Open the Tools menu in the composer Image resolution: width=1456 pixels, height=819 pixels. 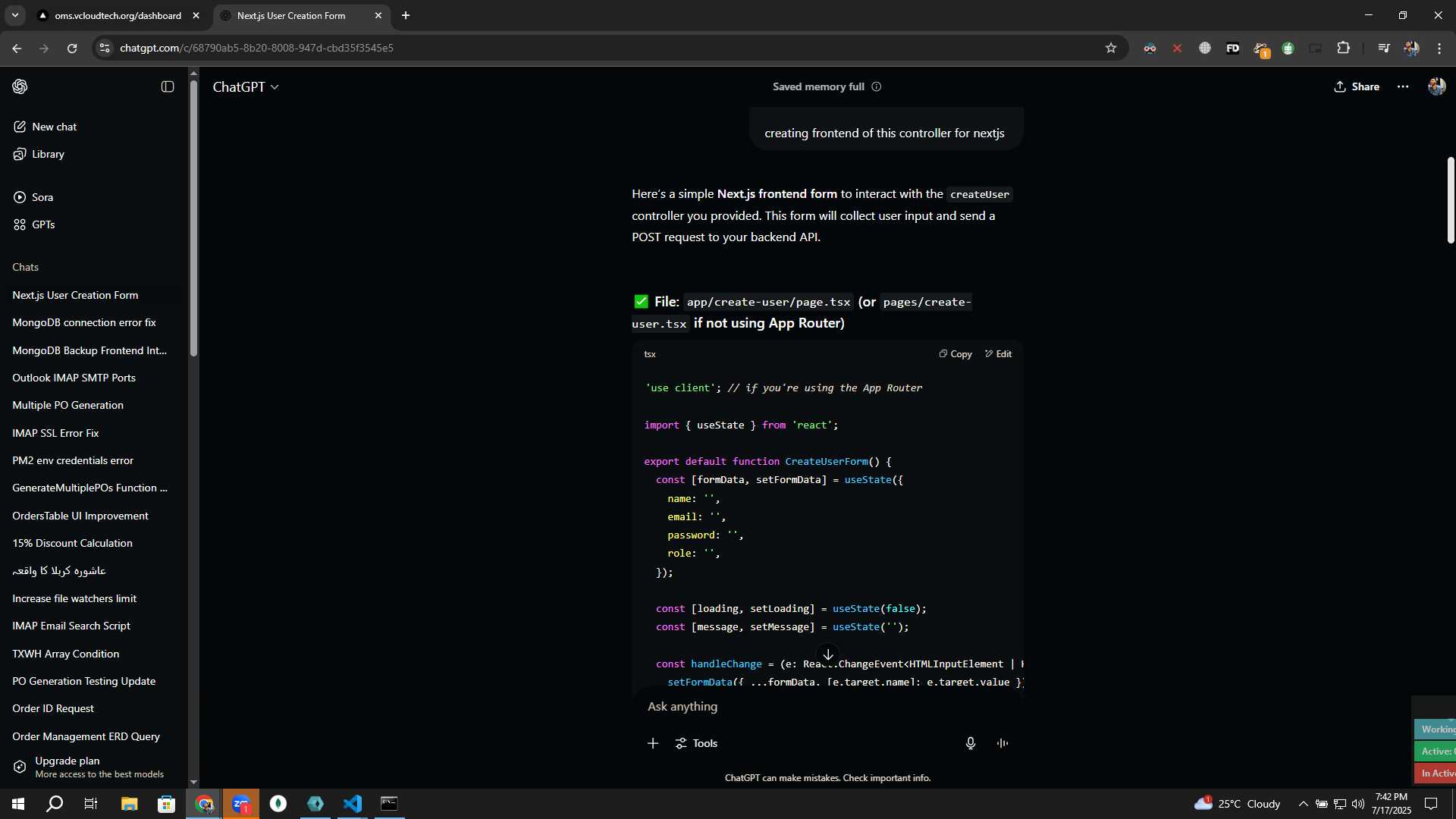696,743
